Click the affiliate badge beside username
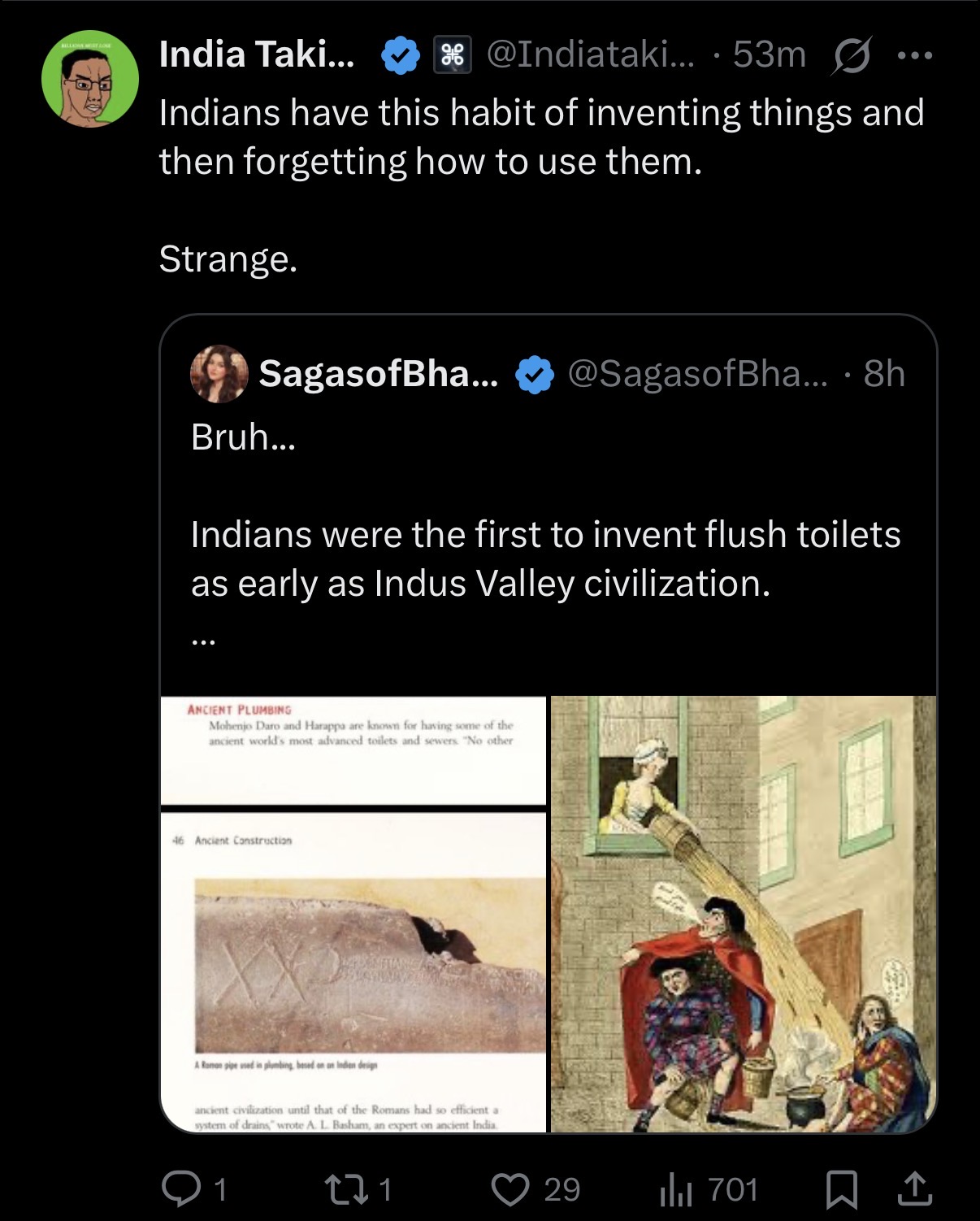980x1221 pixels. pyautogui.click(x=453, y=55)
